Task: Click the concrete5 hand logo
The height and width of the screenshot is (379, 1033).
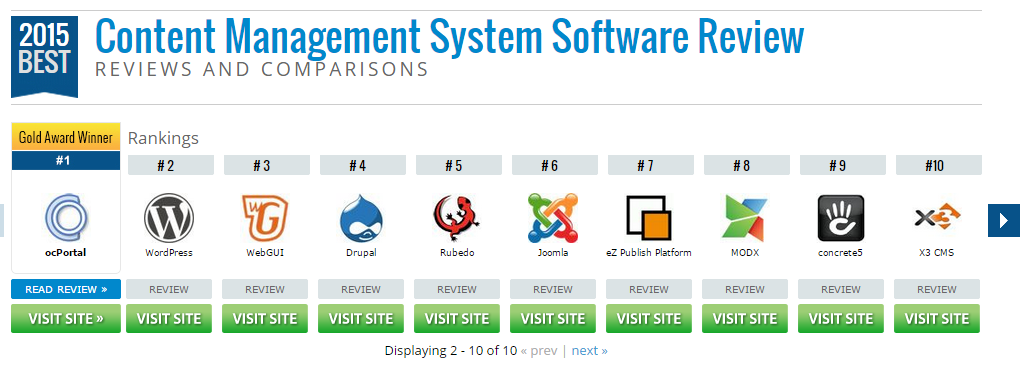Action: click(841, 218)
